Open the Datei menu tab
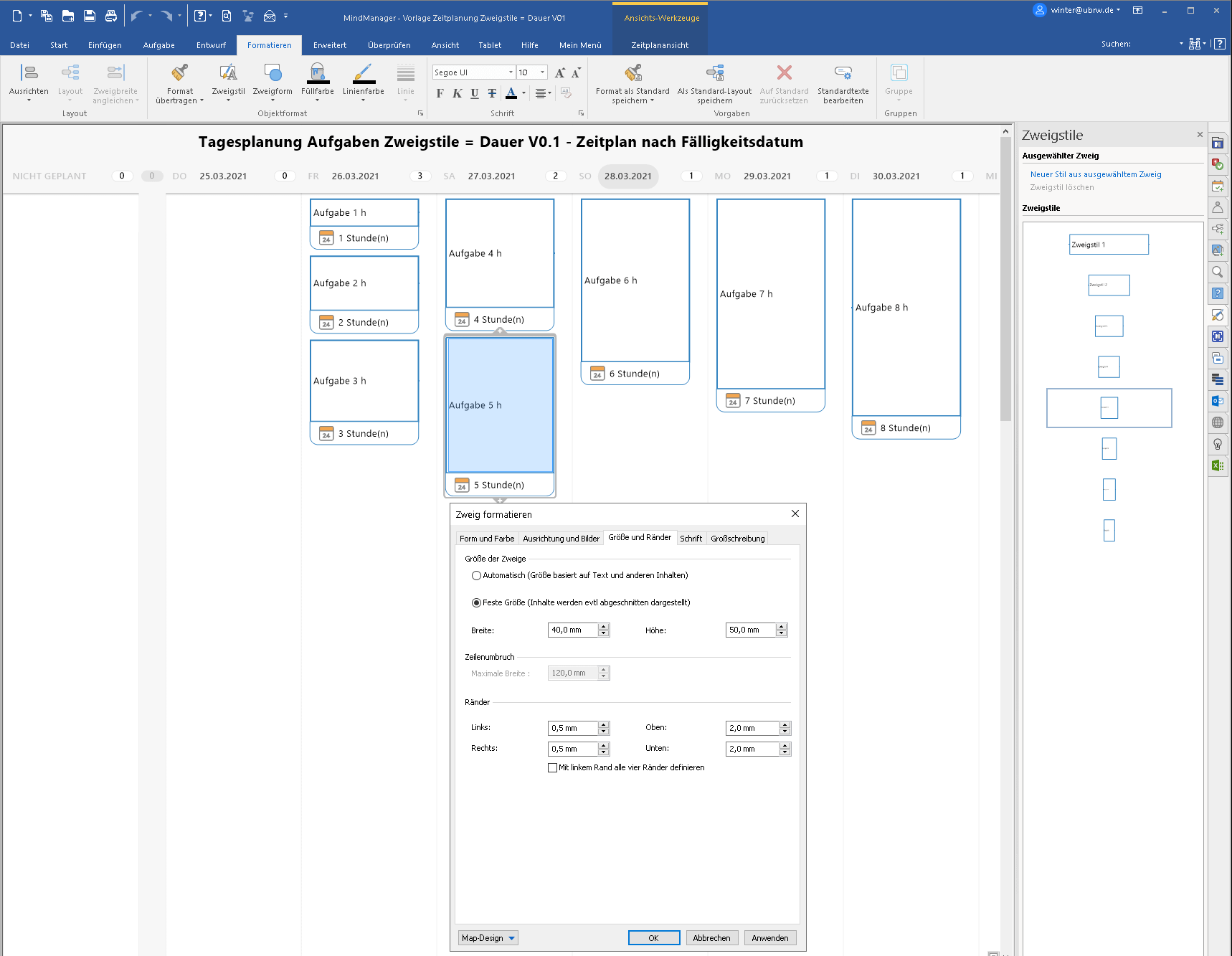This screenshot has width=1232, height=956. (19, 45)
